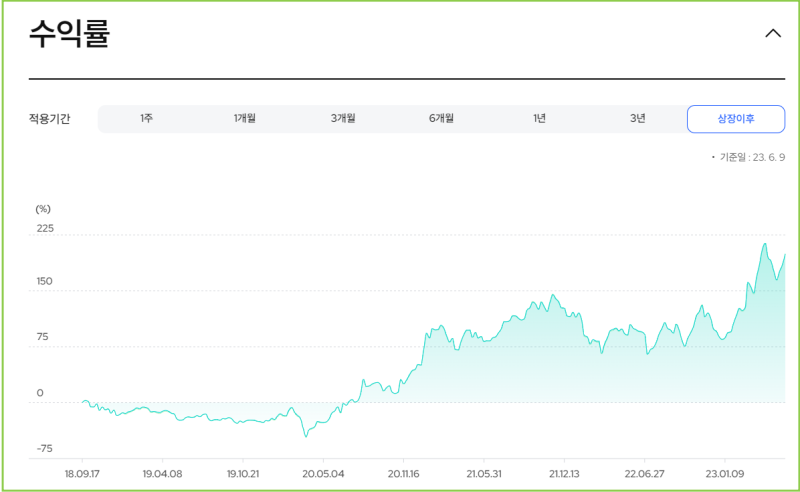Click the 상장이후 period button

pyautogui.click(x=736, y=119)
